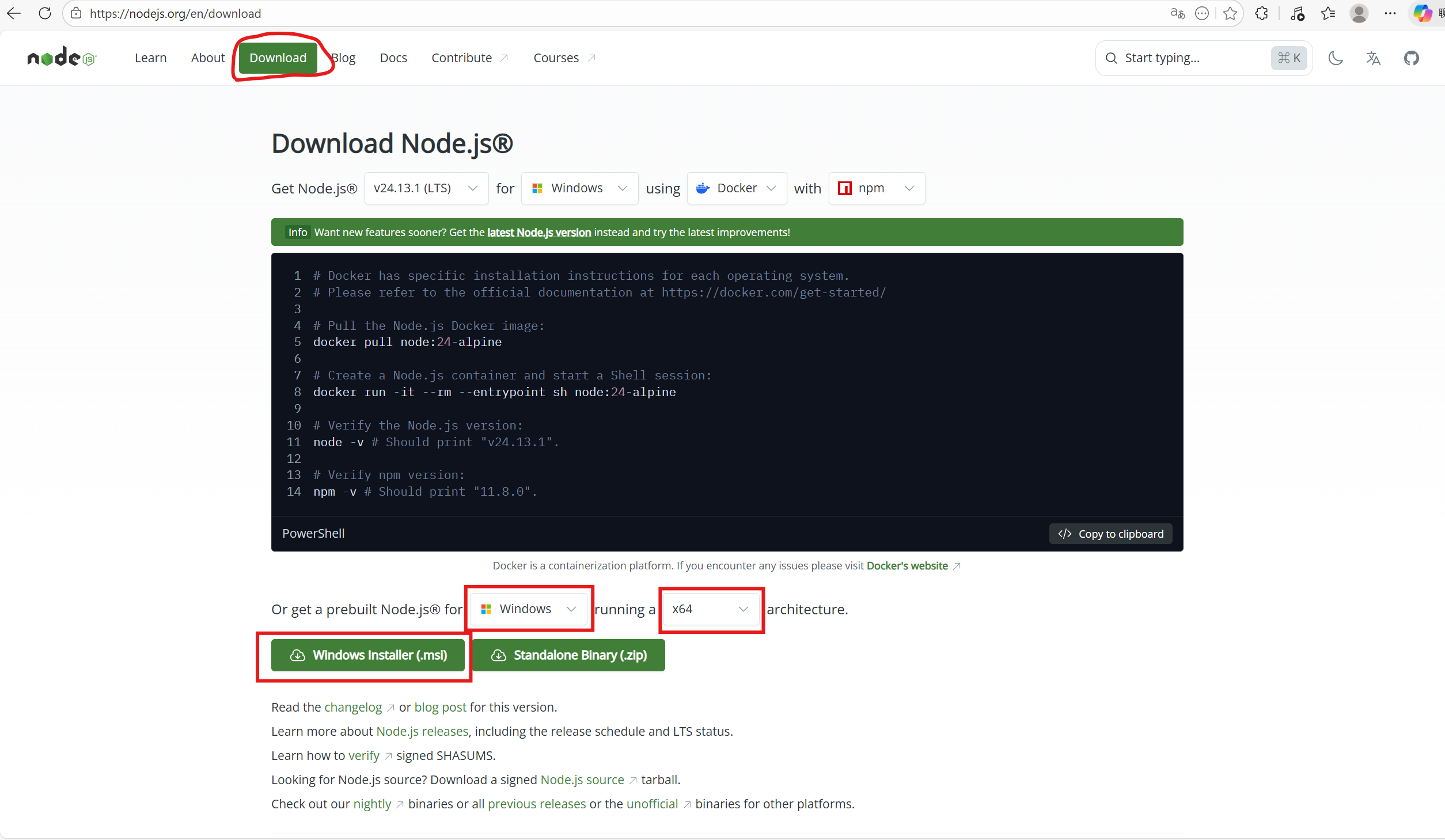
Task: Open the language translate icon in navbar
Action: point(1373,58)
